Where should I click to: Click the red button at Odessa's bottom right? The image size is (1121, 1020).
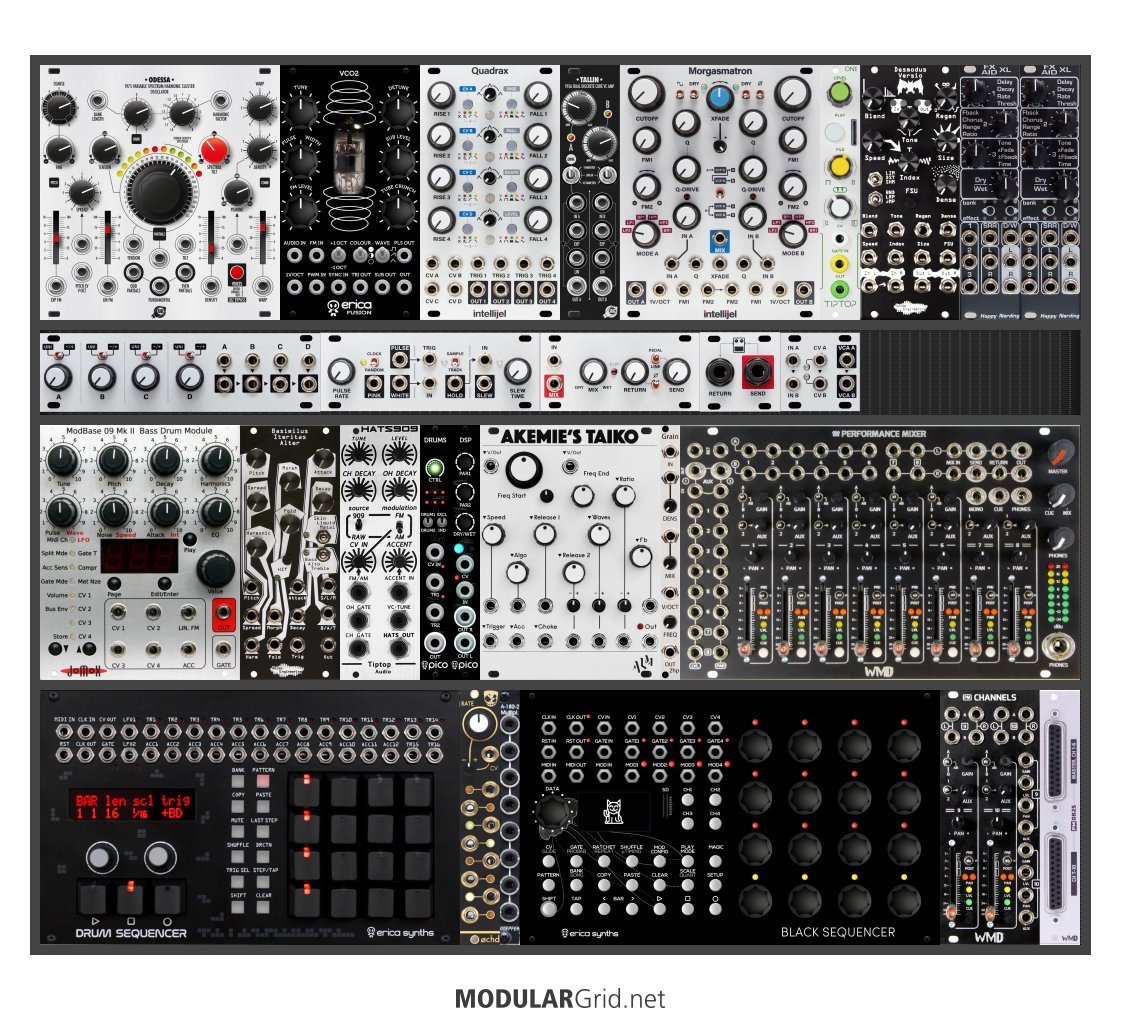click(x=237, y=272)
